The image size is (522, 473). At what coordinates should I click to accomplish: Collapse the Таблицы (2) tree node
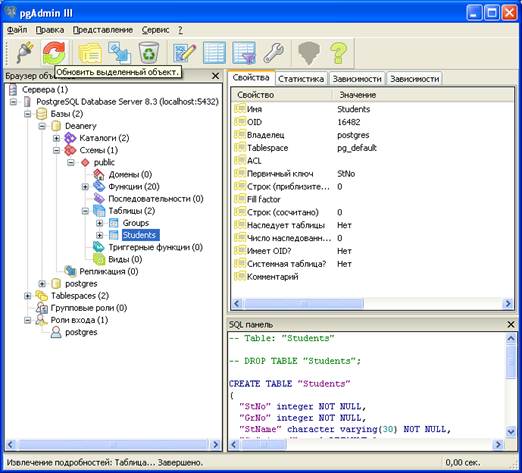[85, 211]
